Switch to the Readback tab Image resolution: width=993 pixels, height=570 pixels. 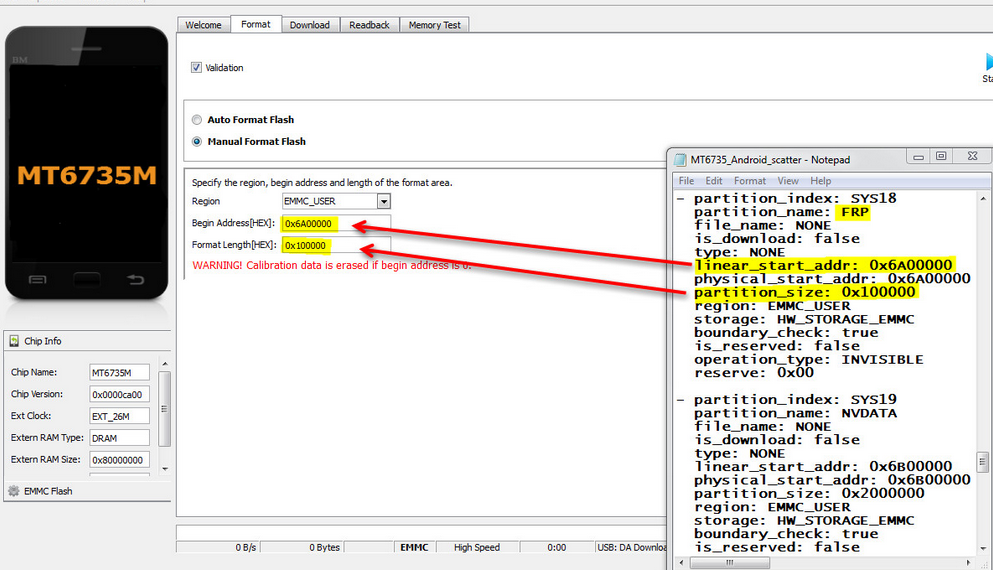(369, 25)
